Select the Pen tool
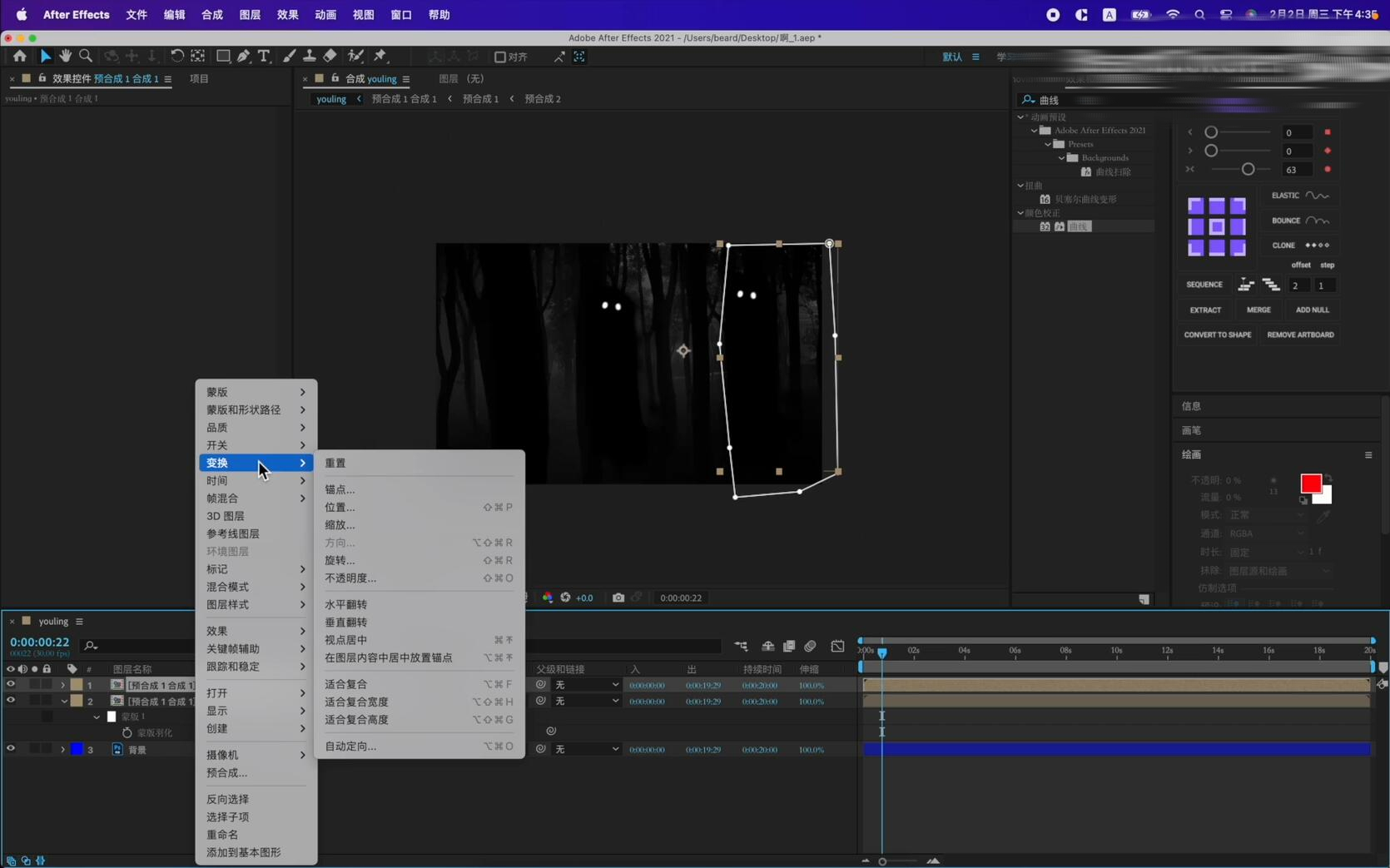The width and height of the screenshot is (1390, 868). point(243,56)
